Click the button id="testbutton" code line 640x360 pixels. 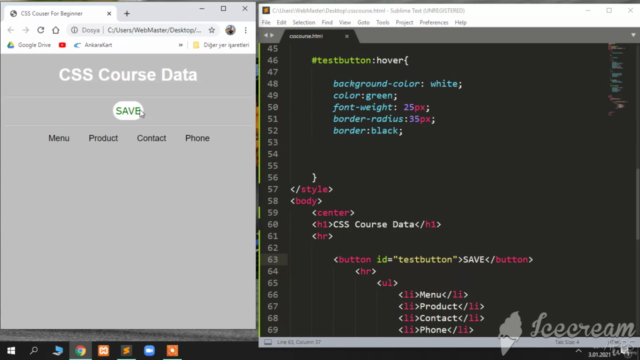pyautogui.click(x=433, y=260)
